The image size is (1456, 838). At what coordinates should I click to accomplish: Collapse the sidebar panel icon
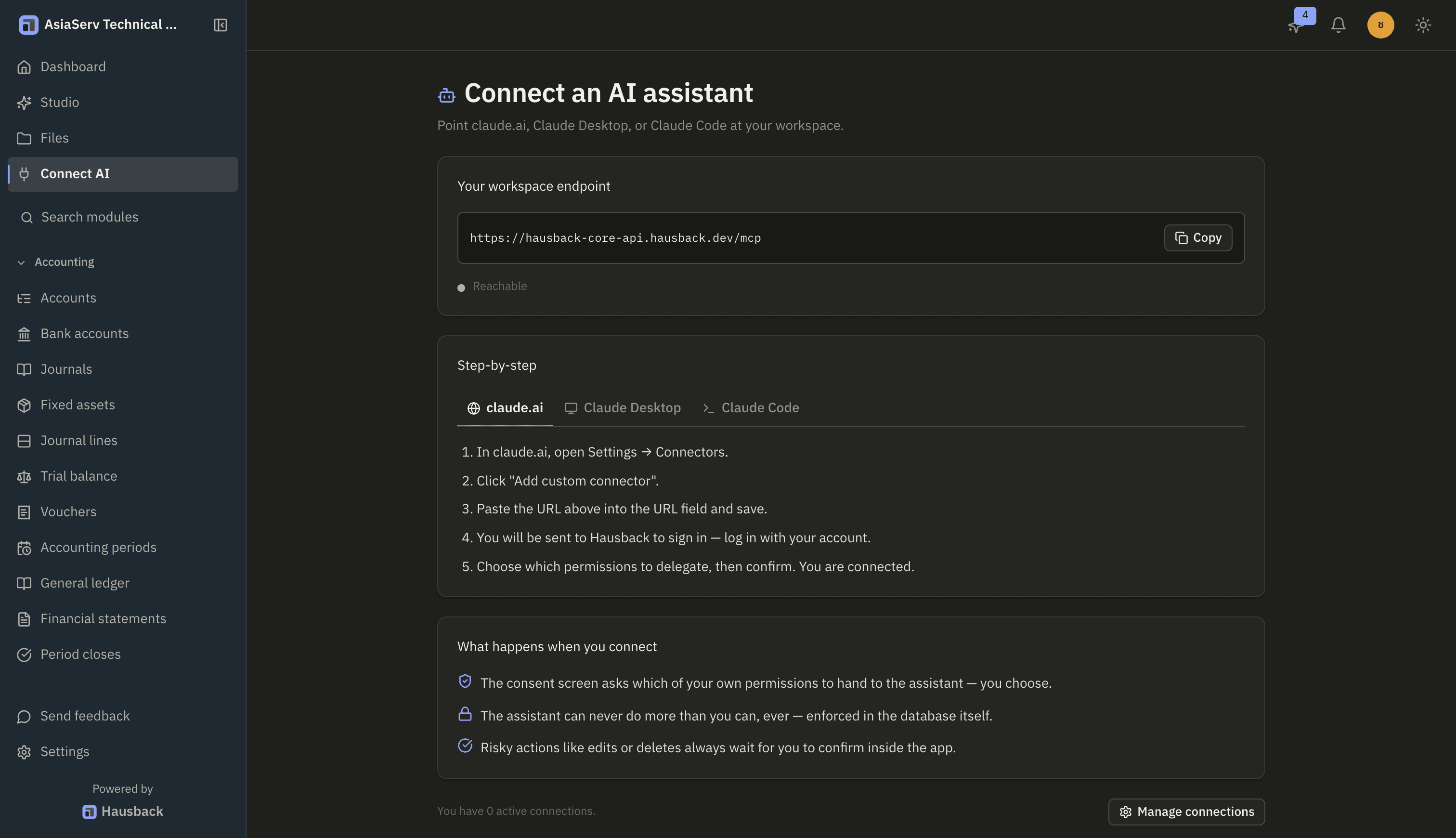[221, 25]
